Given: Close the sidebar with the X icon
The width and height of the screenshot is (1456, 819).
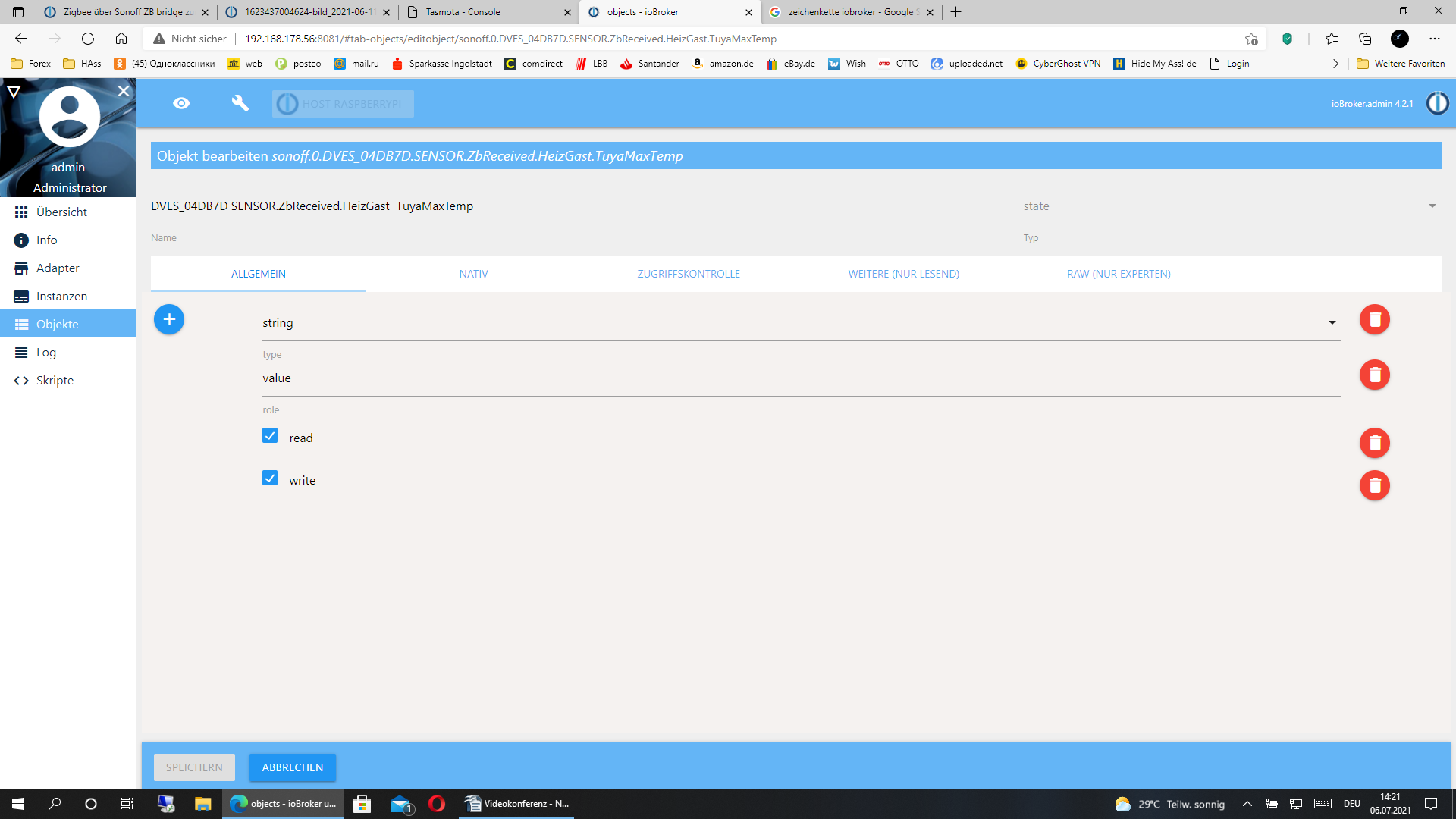Looking at the screenshot, I should 124,91.
